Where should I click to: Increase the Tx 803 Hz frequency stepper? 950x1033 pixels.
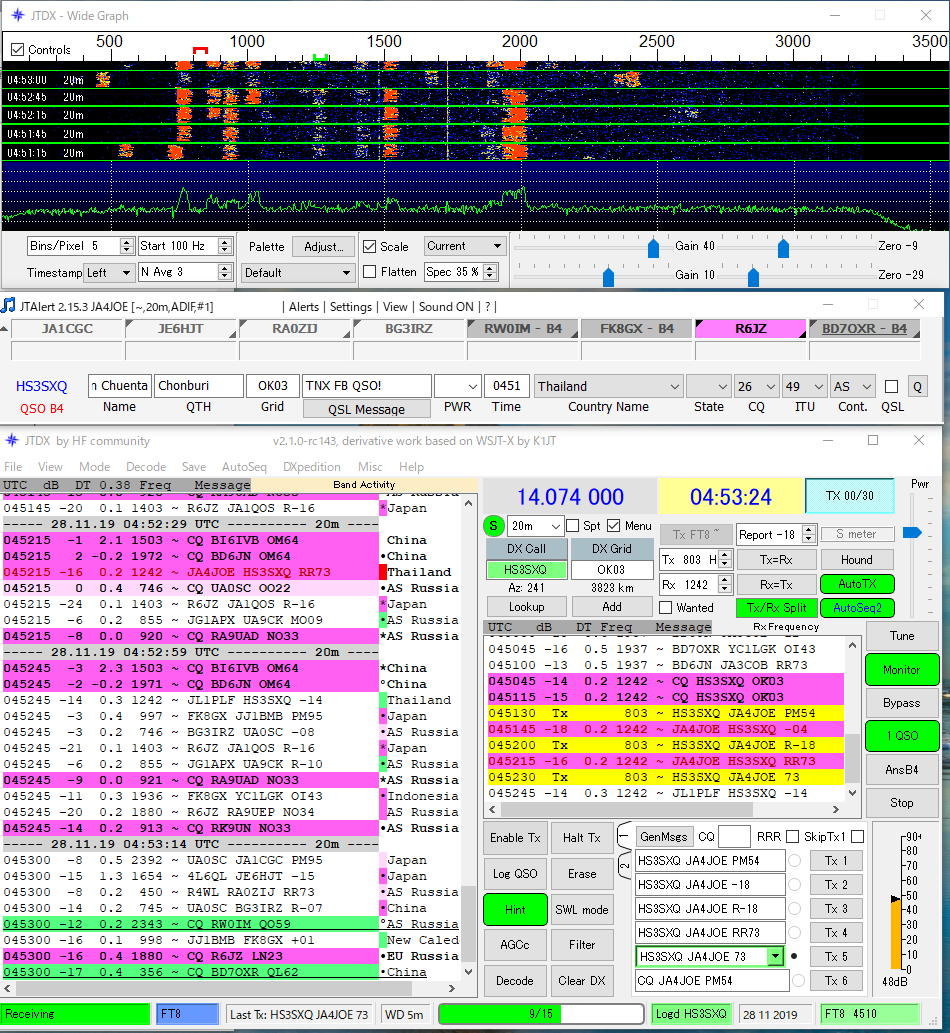(x=725, y=555)
